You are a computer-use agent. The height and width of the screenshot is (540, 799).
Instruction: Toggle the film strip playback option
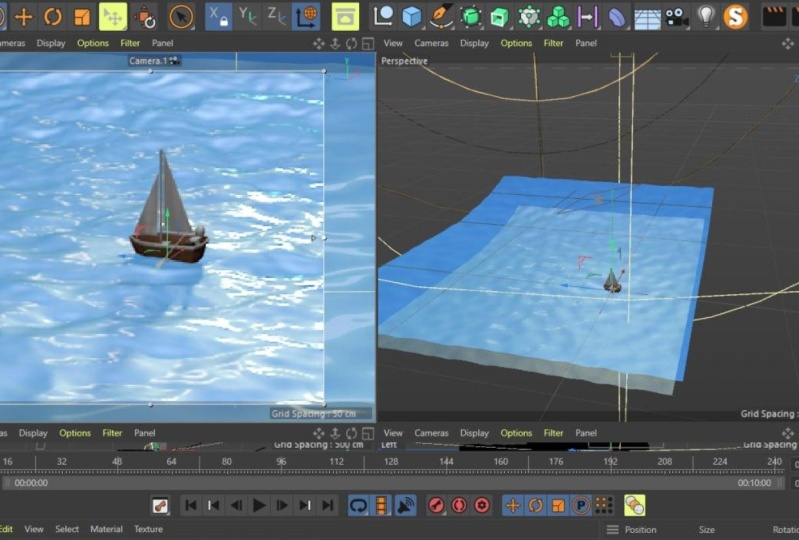(382, 505)
